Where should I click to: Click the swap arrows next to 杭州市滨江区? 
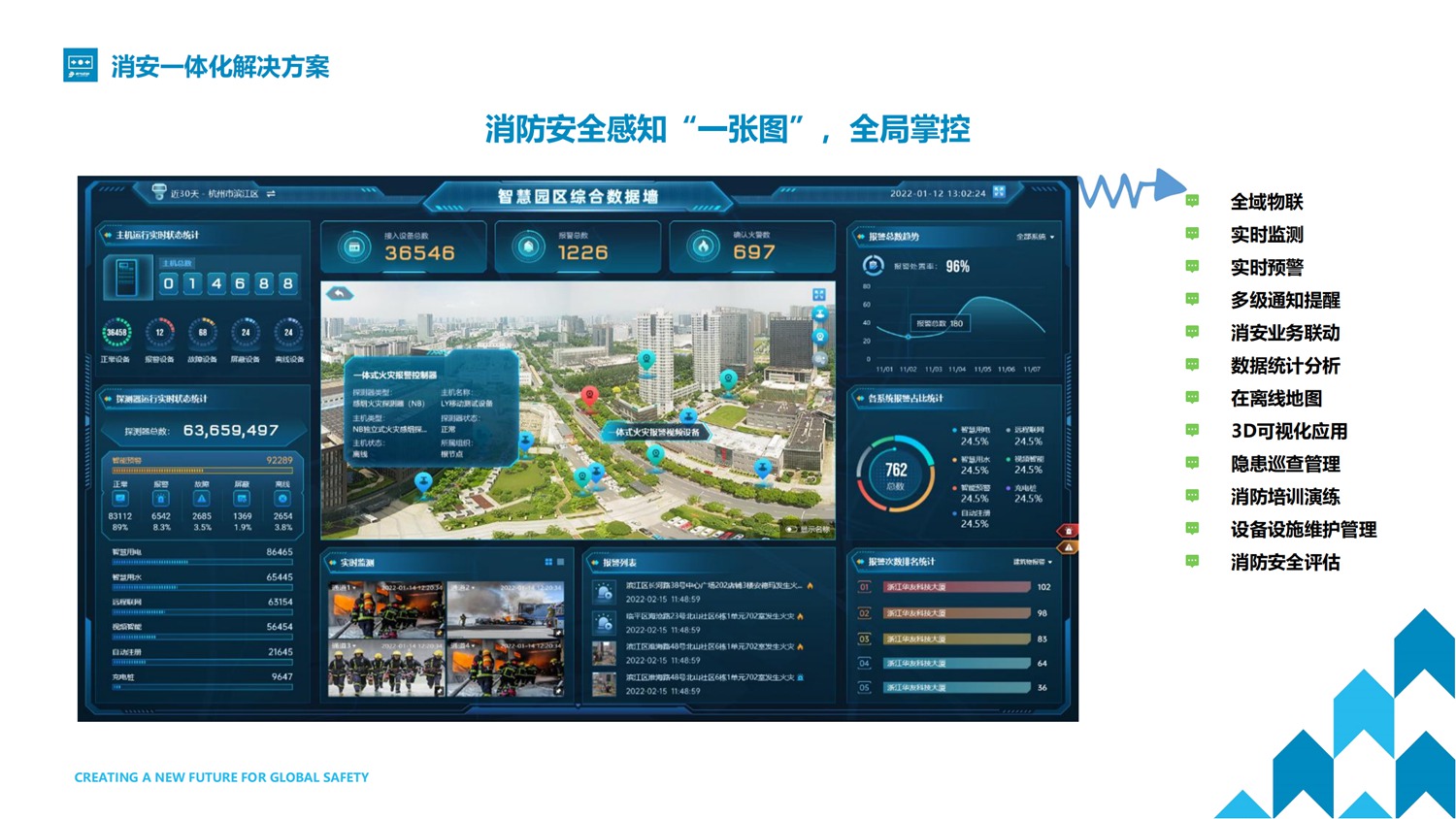coord(271,194)
